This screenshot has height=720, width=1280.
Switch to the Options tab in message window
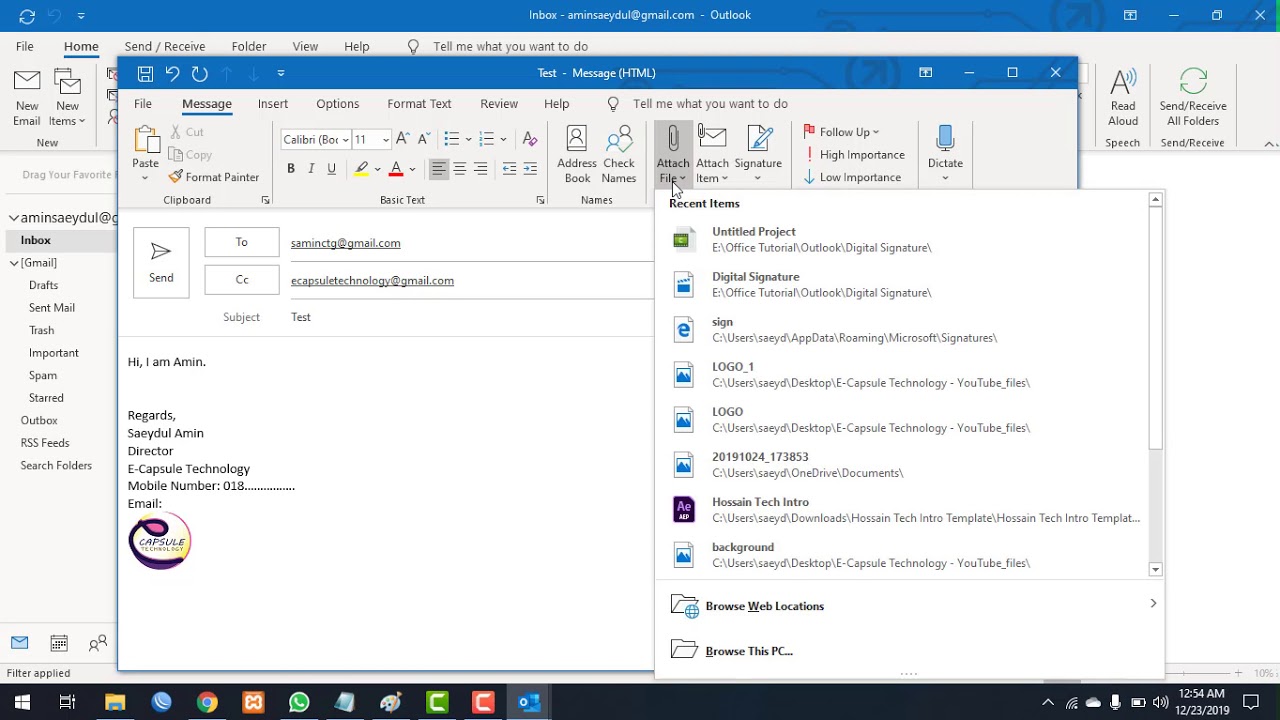(x=338, y=104)
